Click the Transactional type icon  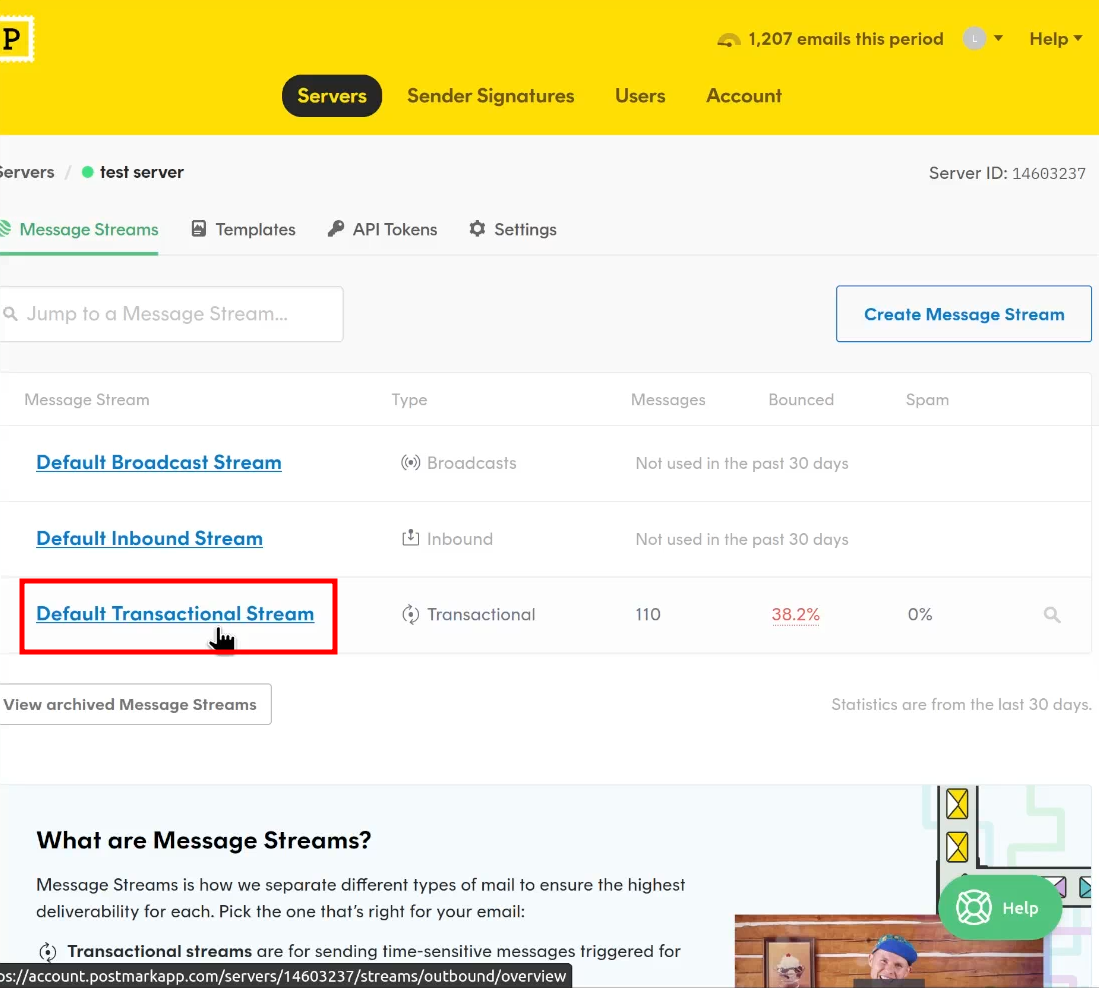tap(411, 615)
